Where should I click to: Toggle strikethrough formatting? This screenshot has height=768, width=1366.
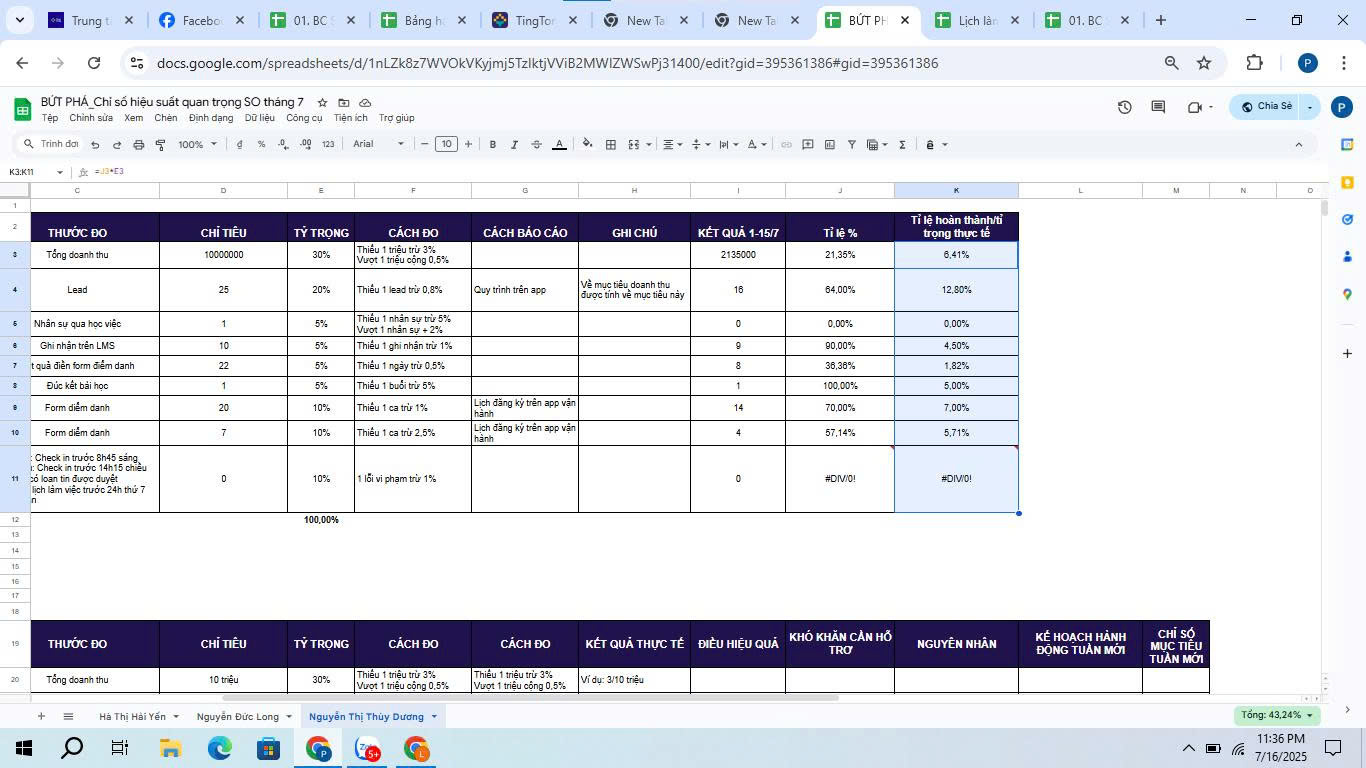[536, 145]
